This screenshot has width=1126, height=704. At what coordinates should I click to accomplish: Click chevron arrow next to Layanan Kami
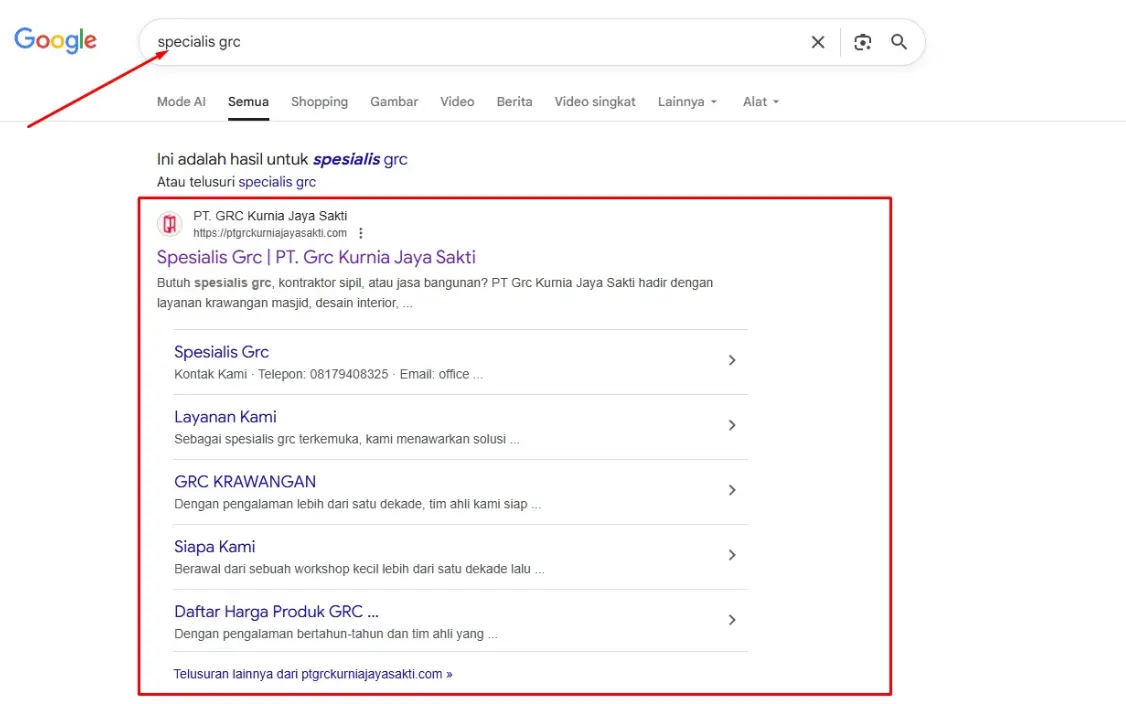[732, 425]
